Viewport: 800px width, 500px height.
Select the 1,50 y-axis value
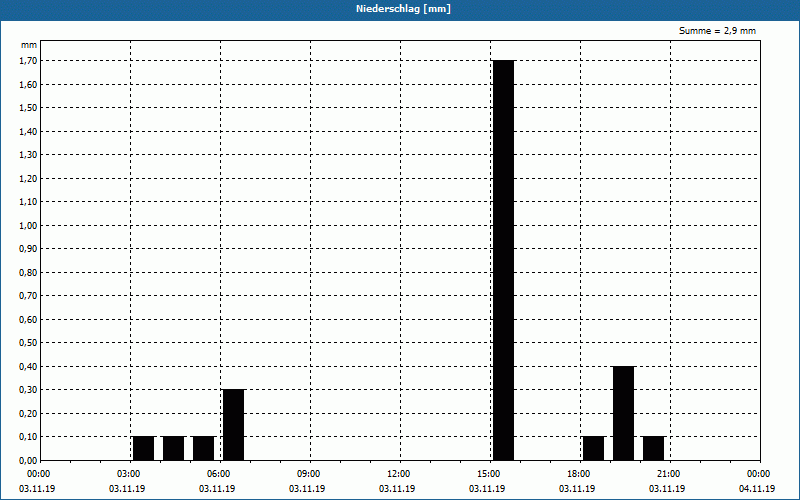(28, 108)
